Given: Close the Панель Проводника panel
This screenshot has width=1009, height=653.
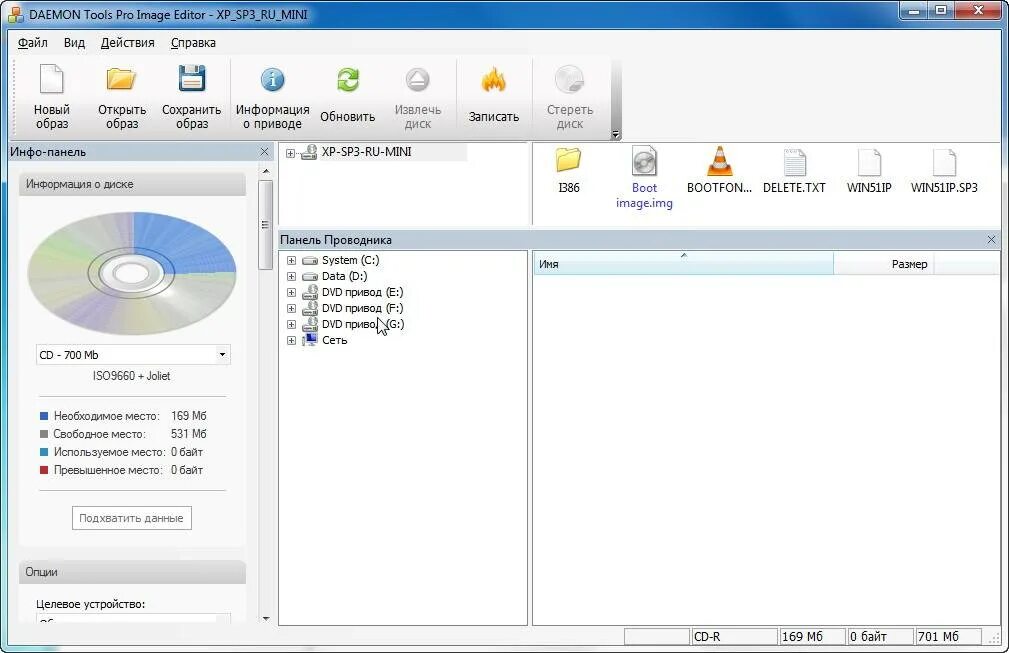Looking at the screenshot, I should click(991, 239).
